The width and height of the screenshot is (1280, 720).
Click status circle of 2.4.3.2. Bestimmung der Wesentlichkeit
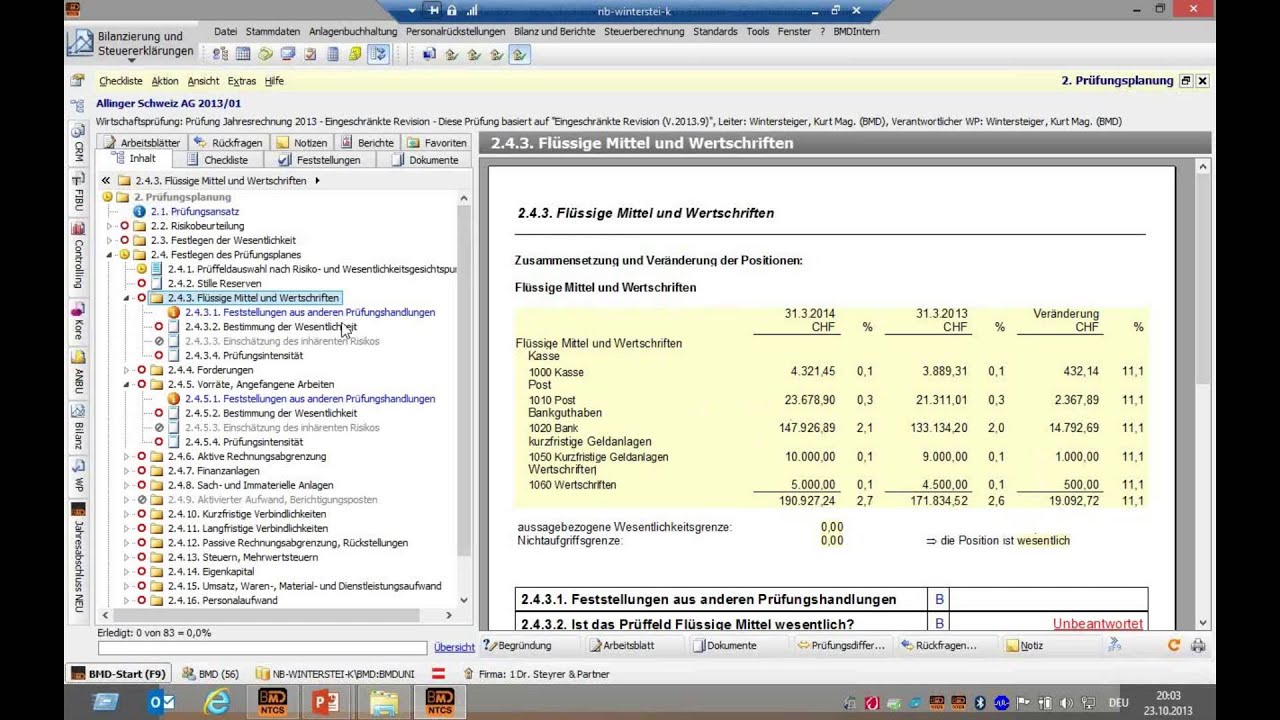pos(159,327)
